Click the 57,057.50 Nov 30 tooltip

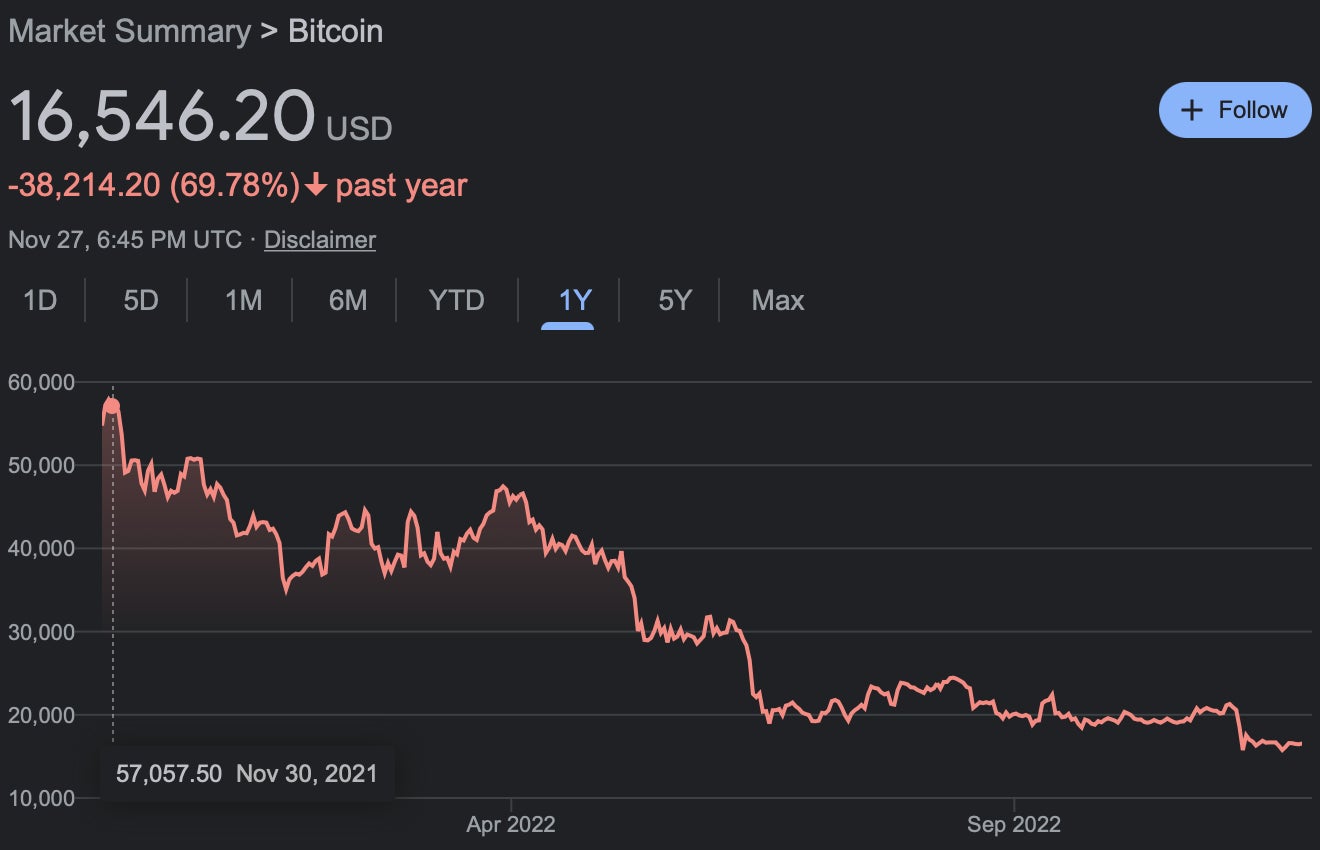[x=247, y=773]
